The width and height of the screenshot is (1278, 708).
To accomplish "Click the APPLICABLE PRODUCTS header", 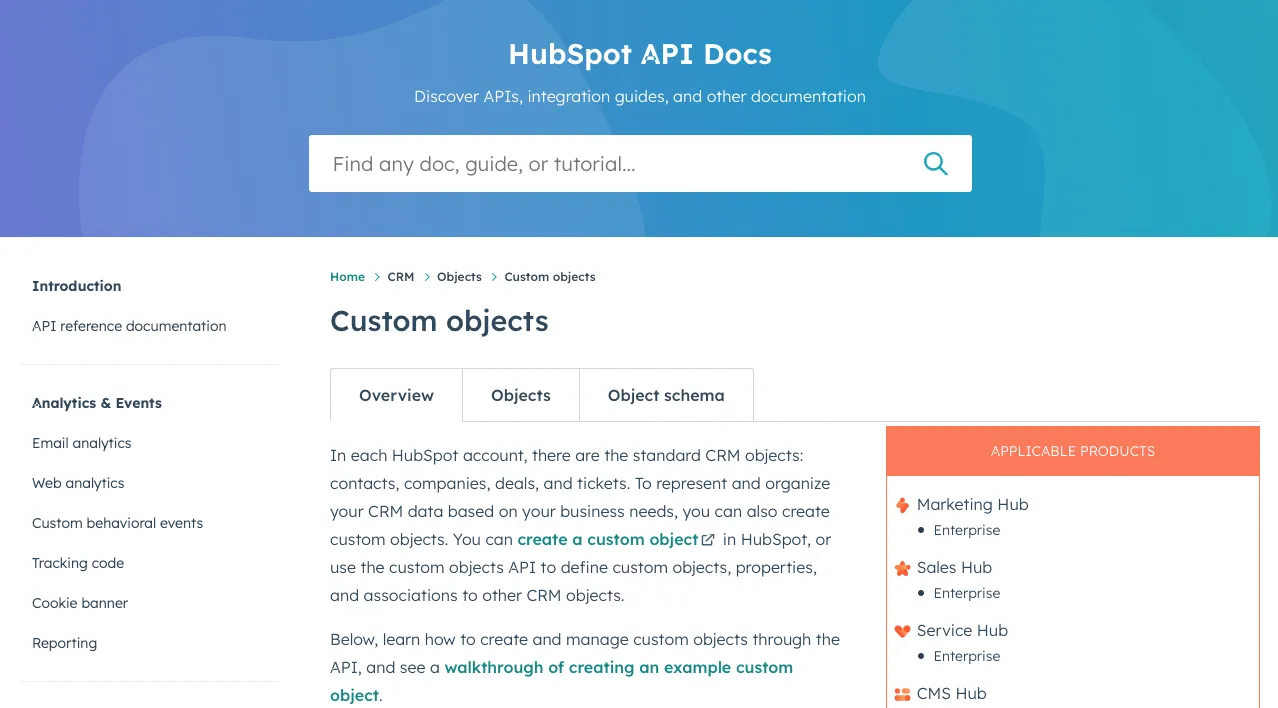I will point(1073,451).
